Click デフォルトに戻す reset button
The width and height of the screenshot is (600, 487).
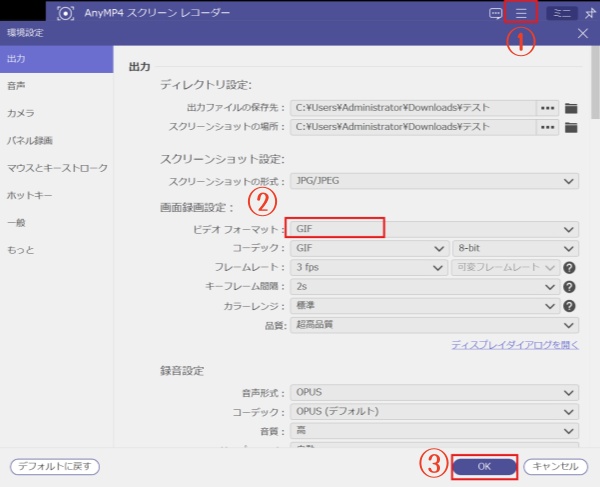[x=55, y=467]
